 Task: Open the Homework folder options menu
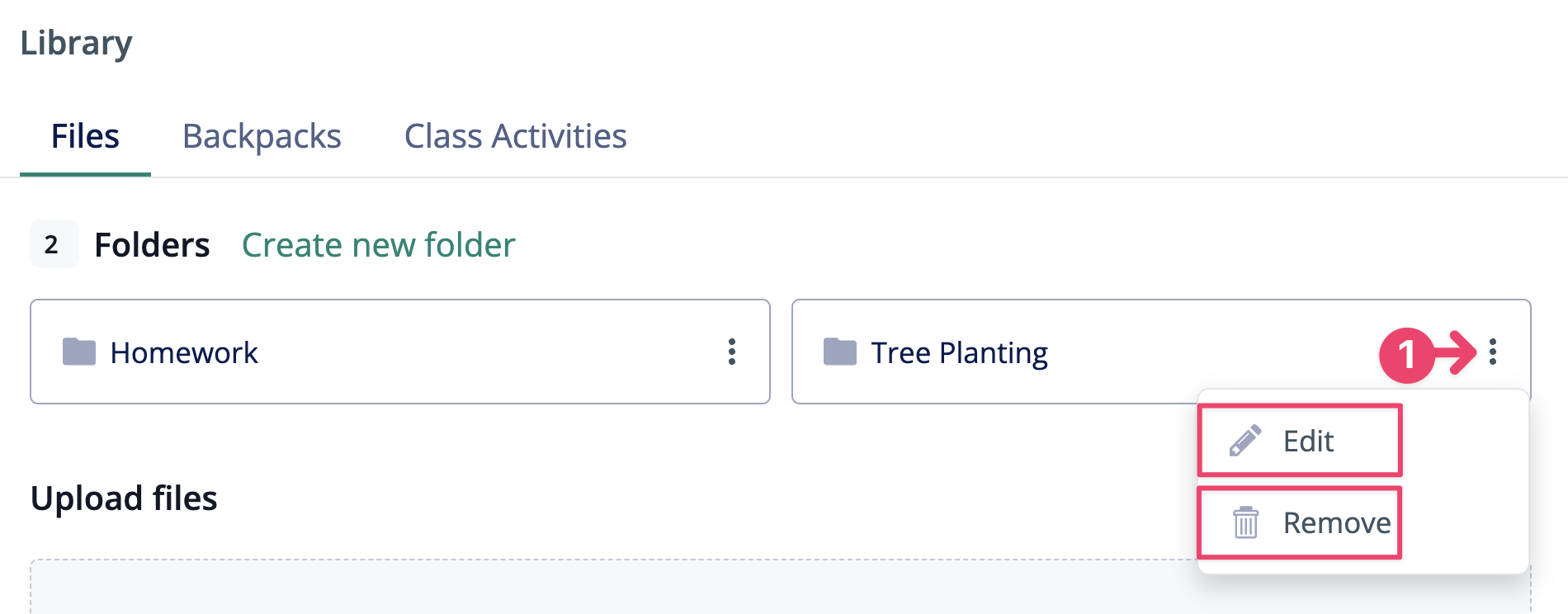[x=732, y=352]
